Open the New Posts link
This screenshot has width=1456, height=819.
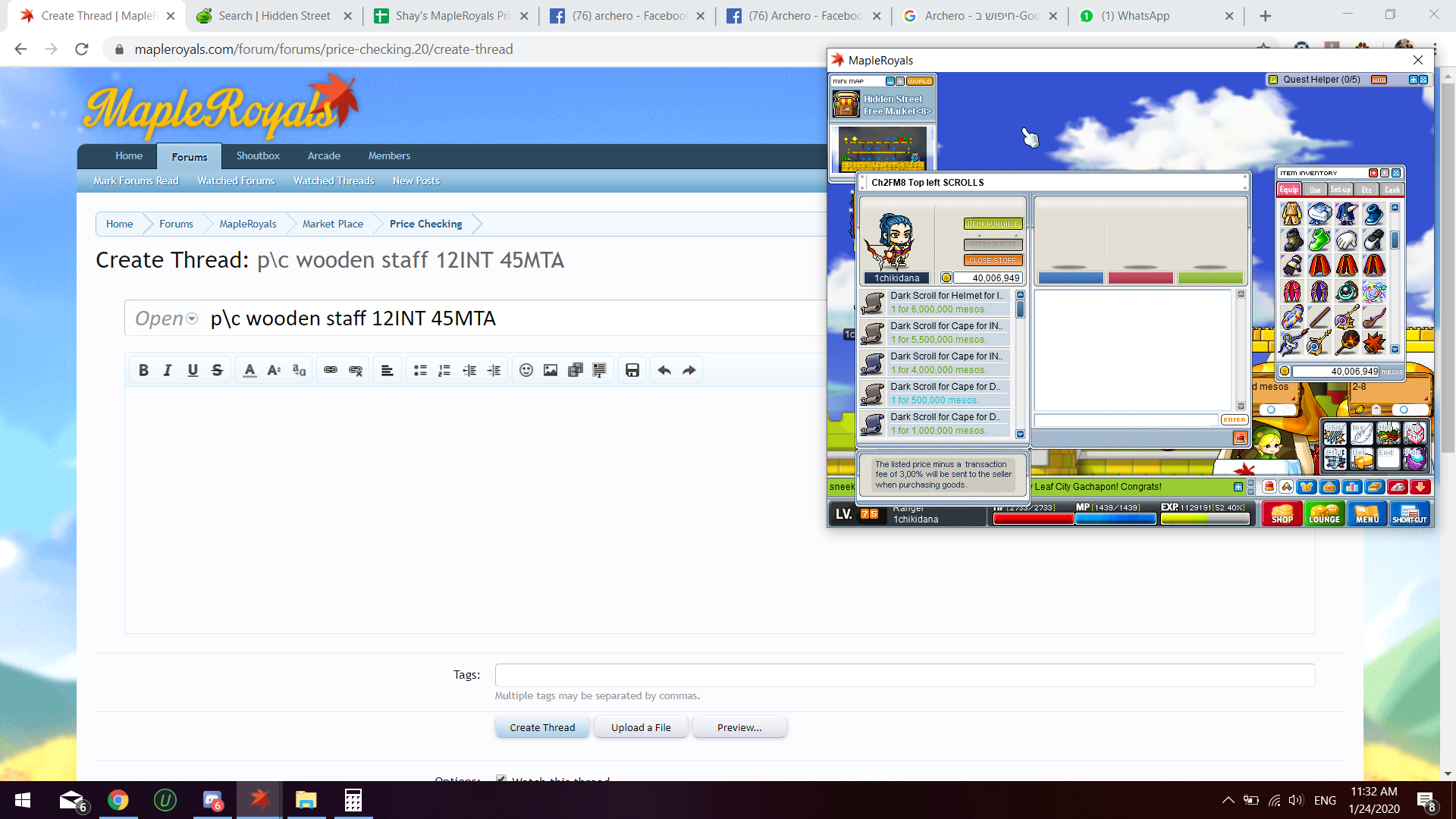tap(416, 180)
